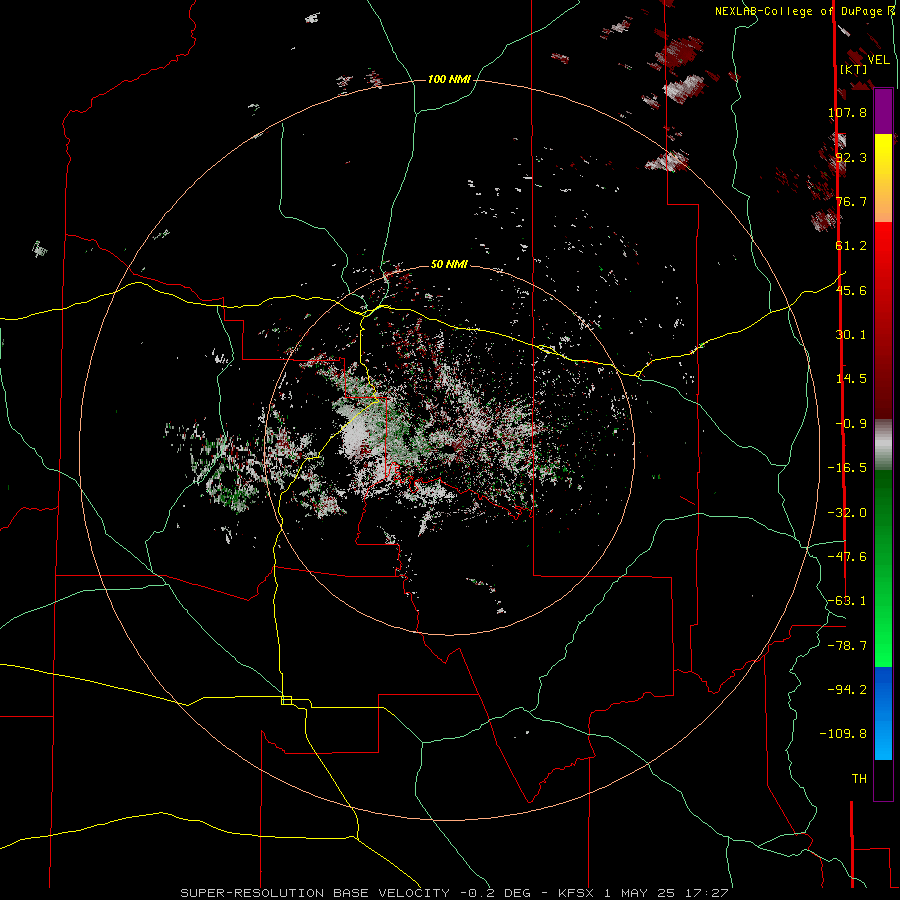Click the -109.8 velocity scale value

[843, 734]
